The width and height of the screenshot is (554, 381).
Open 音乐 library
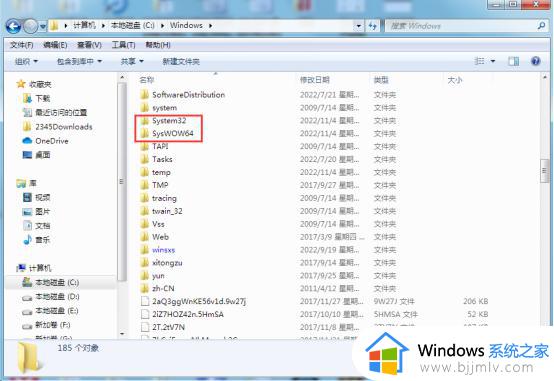pos(36,240)
